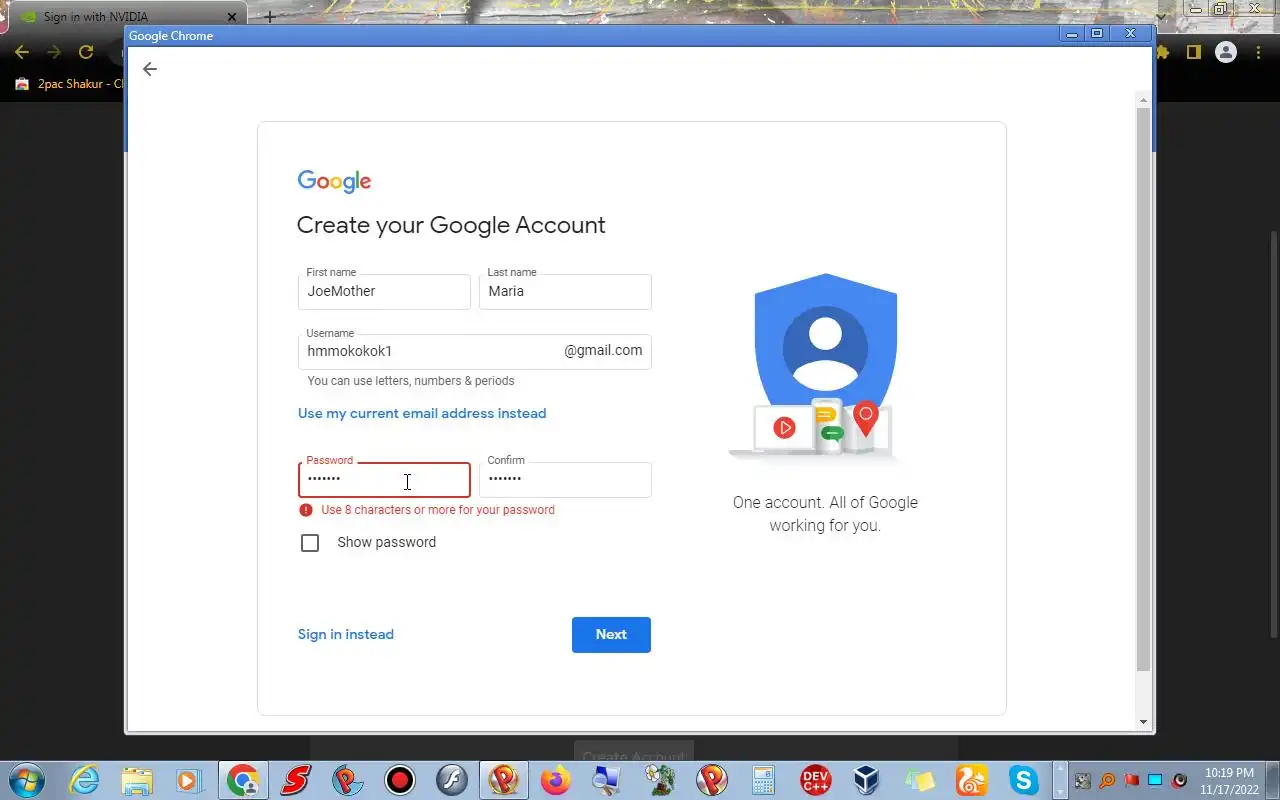Click the Google logo on the signup form
The image size is (1280, 800).
(334, 181)
